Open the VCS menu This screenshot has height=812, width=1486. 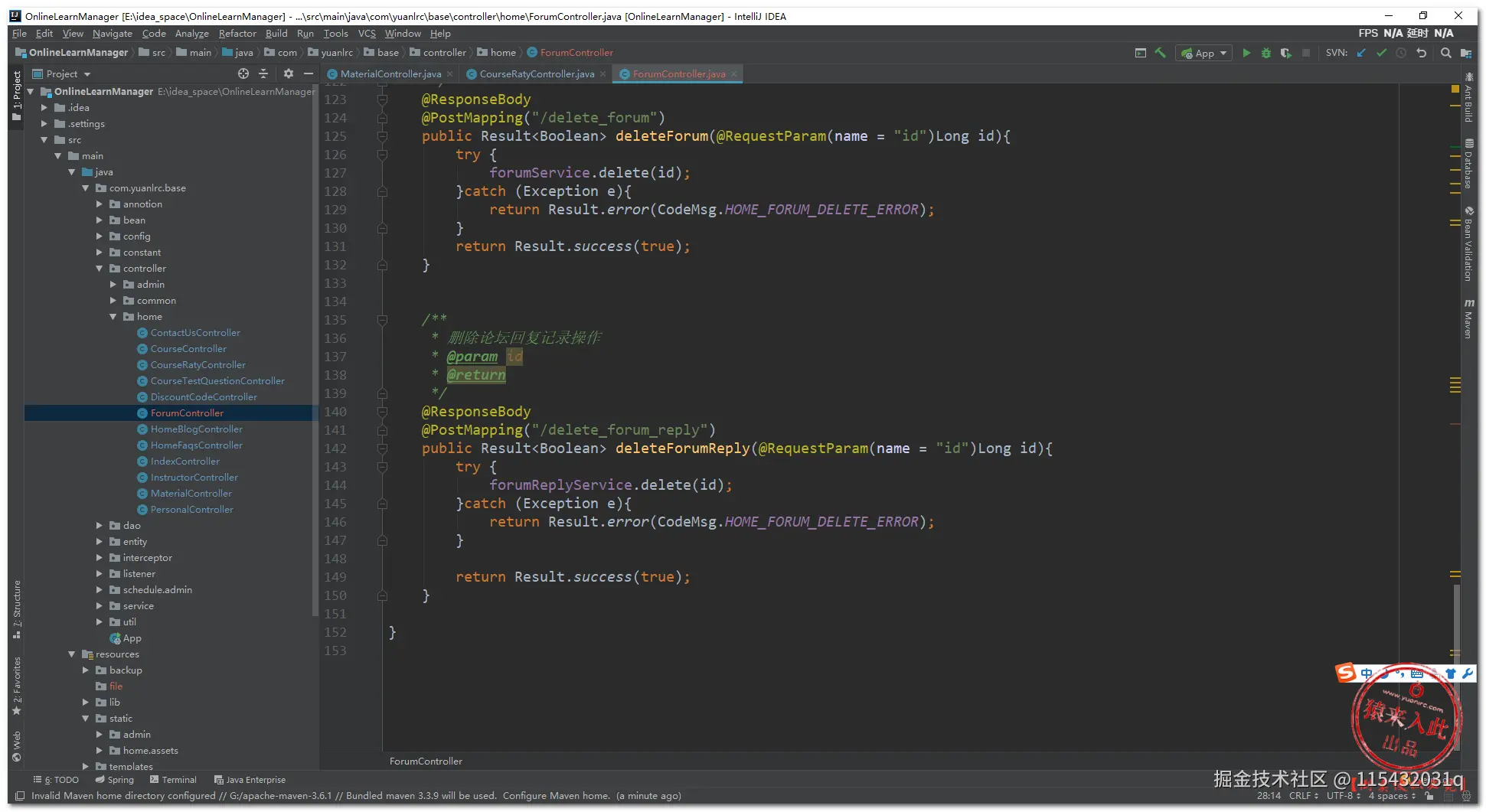367,34
